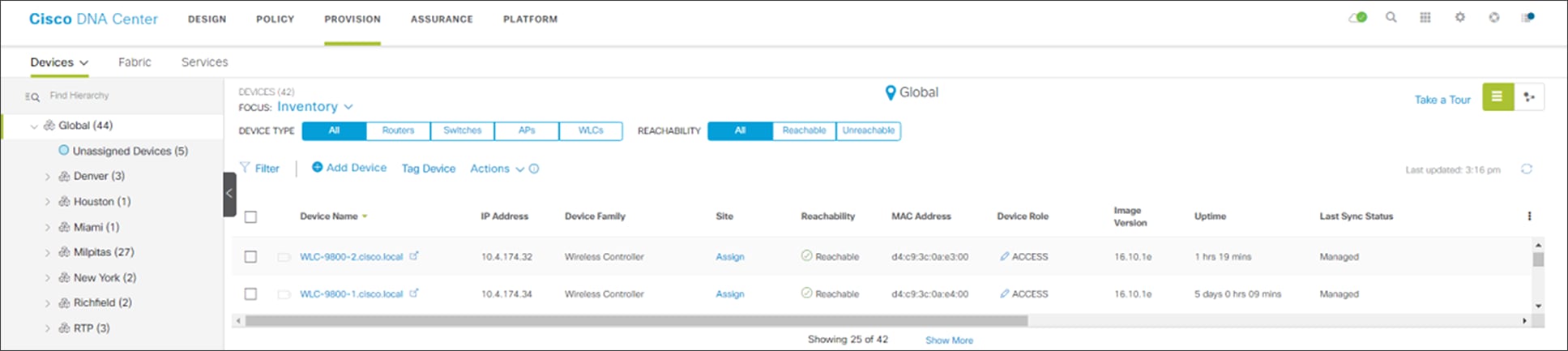This screenshot has height=351, width=1568.
Task: Click the Filter funnel icon
Action: (245, 167)
